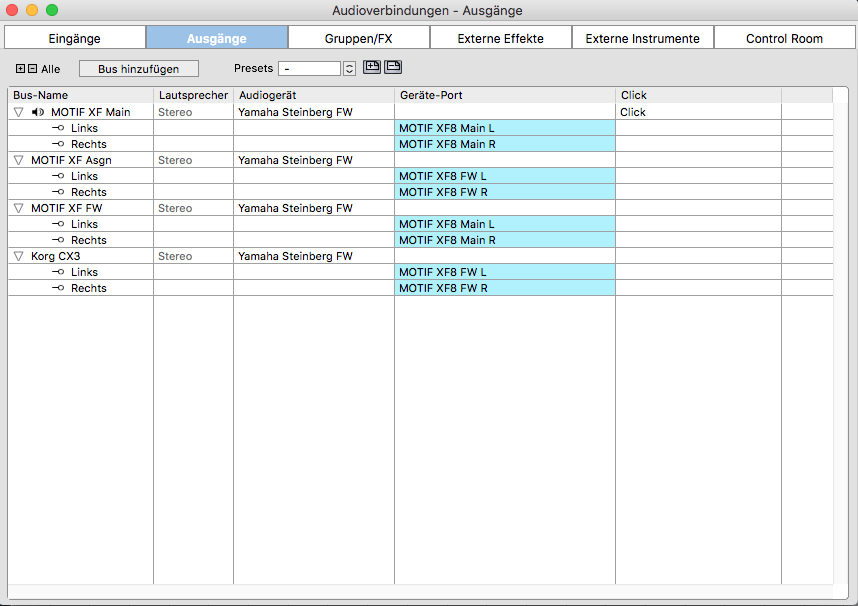Select the MOTIF XF FW bus name
The height and width of the screenshot is (606, 858).
pyautogui.click(x=67, y=209)
